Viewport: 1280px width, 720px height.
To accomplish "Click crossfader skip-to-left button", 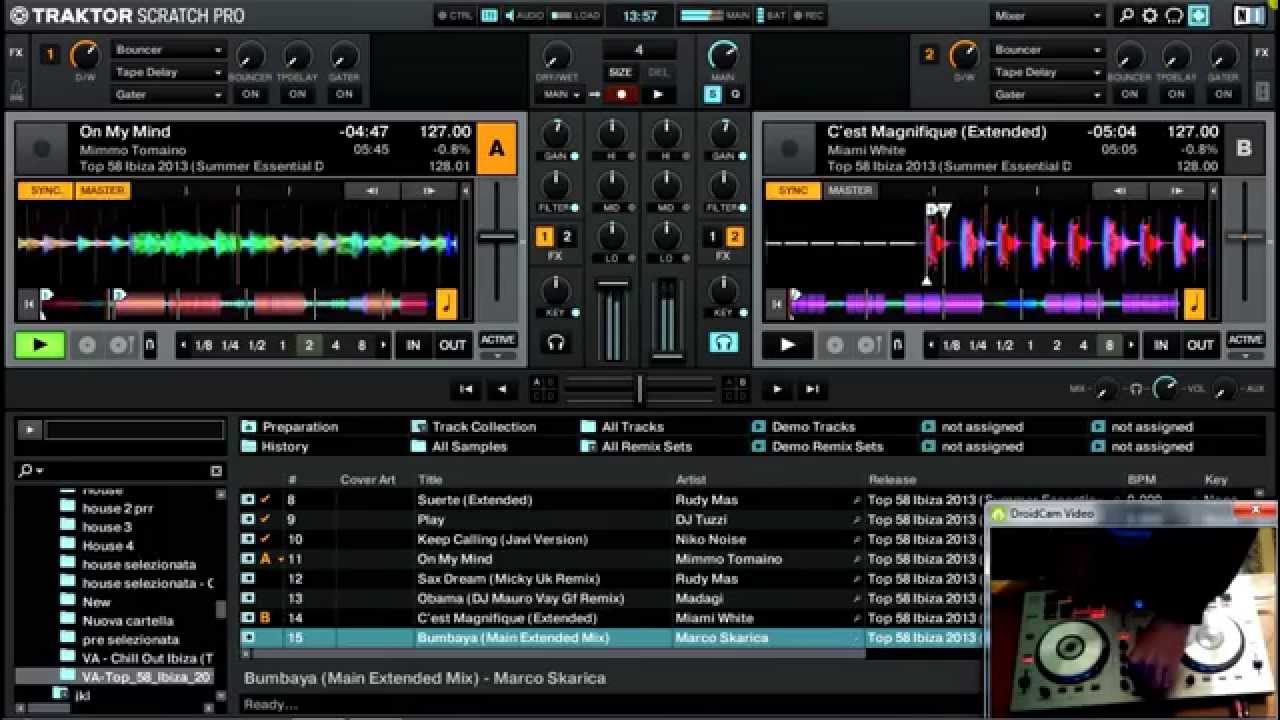I will pos(466,389).
